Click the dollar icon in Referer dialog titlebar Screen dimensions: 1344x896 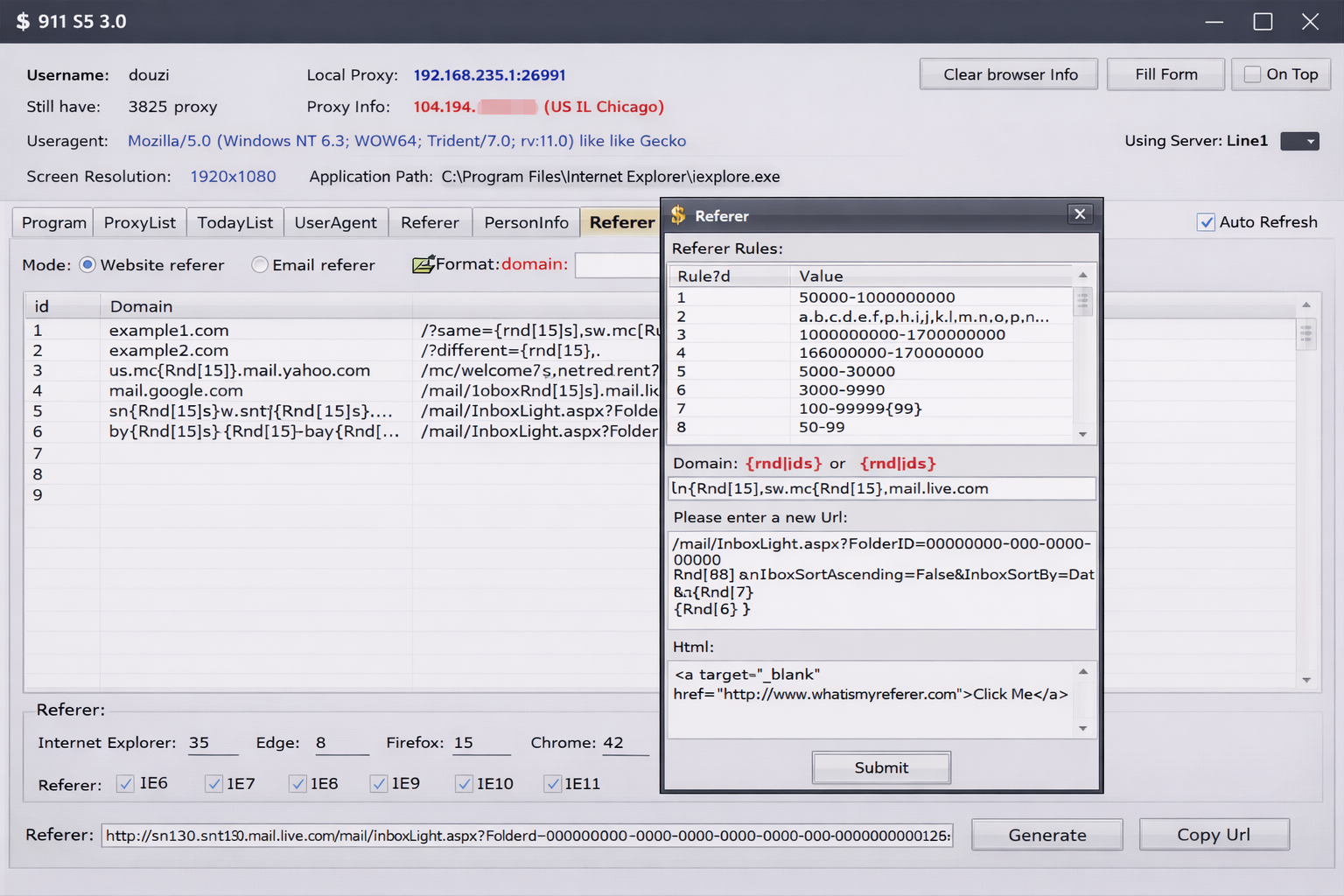677,215
